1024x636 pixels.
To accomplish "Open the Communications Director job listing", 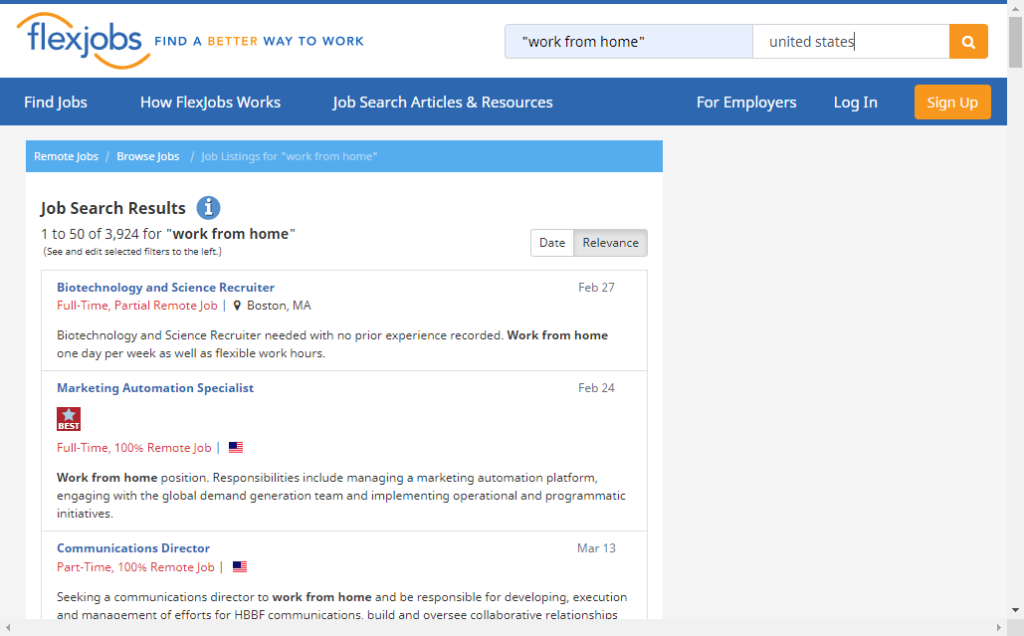I will point(133,548).
